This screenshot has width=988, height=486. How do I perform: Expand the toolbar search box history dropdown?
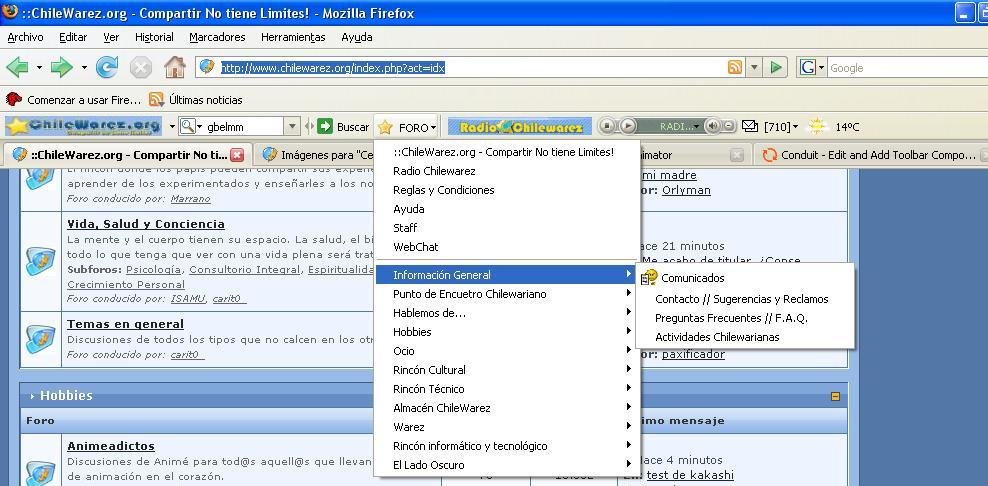click(292, 127)
